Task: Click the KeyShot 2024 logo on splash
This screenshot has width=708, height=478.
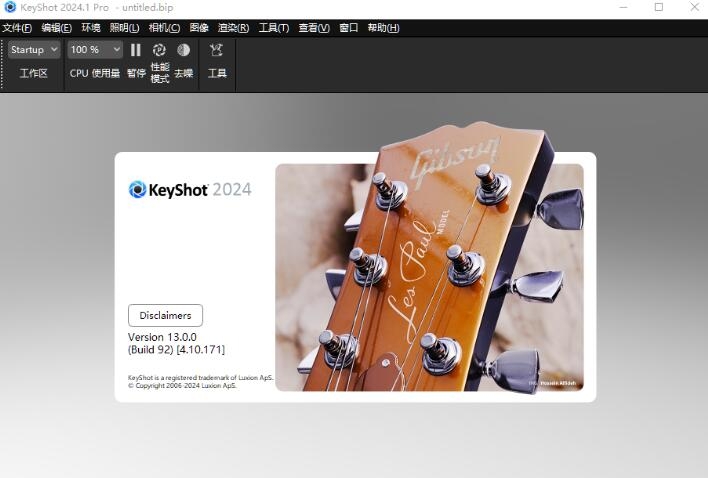Action: click(190, 190)
